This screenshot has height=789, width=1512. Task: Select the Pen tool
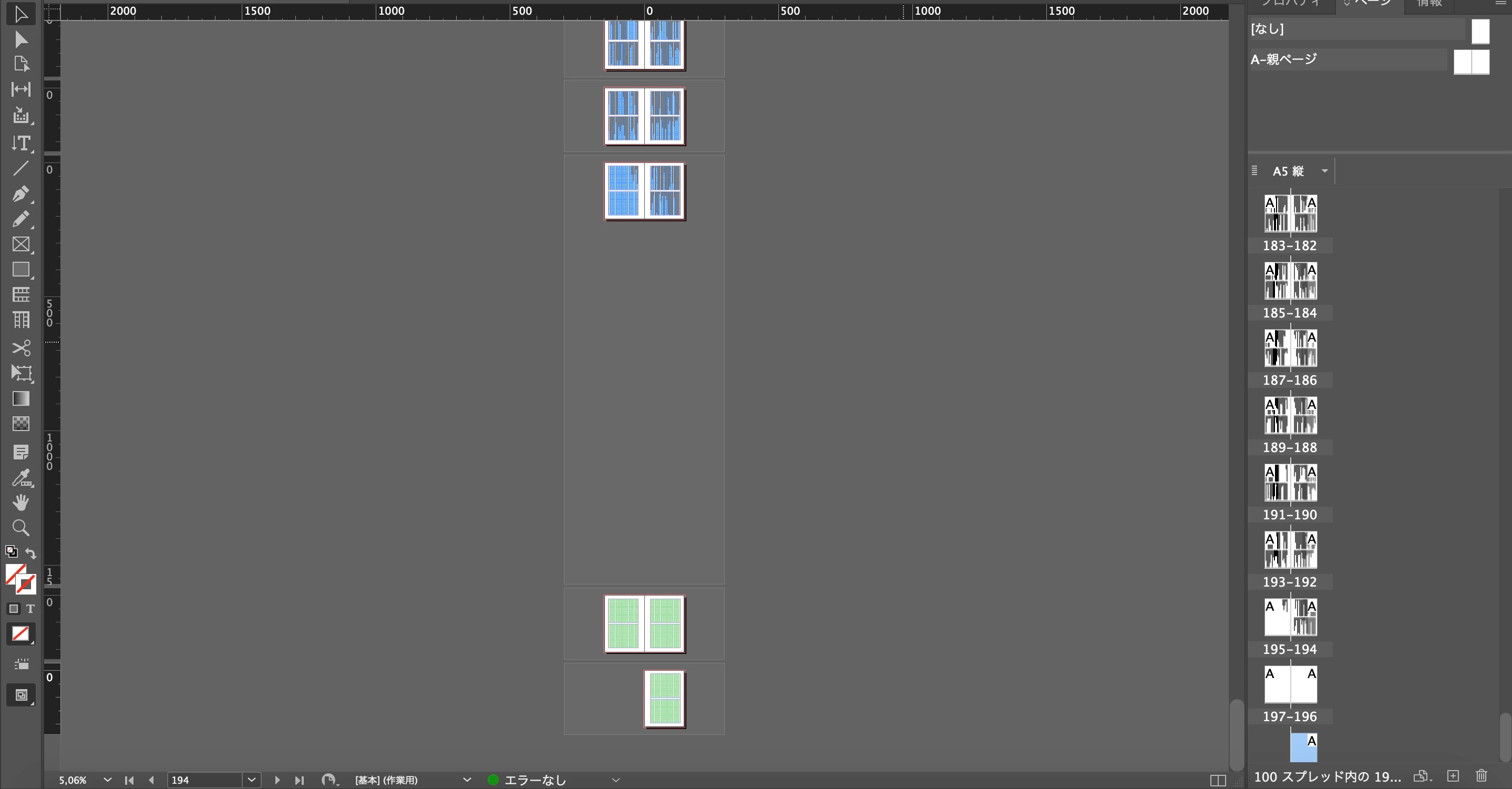[20, 194]
